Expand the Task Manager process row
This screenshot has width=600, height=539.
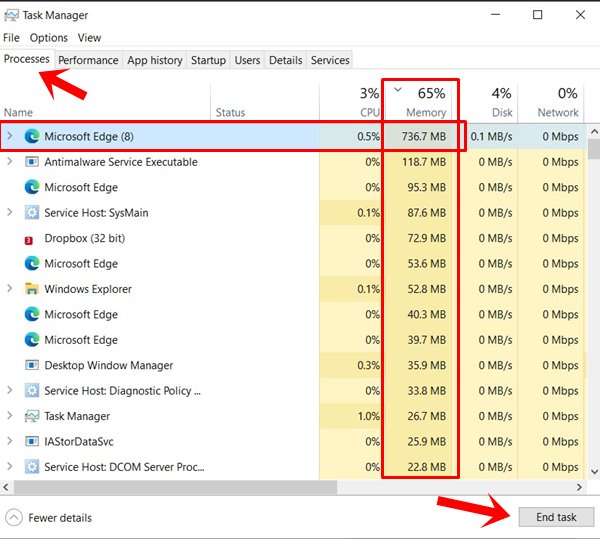coord(10,416)
